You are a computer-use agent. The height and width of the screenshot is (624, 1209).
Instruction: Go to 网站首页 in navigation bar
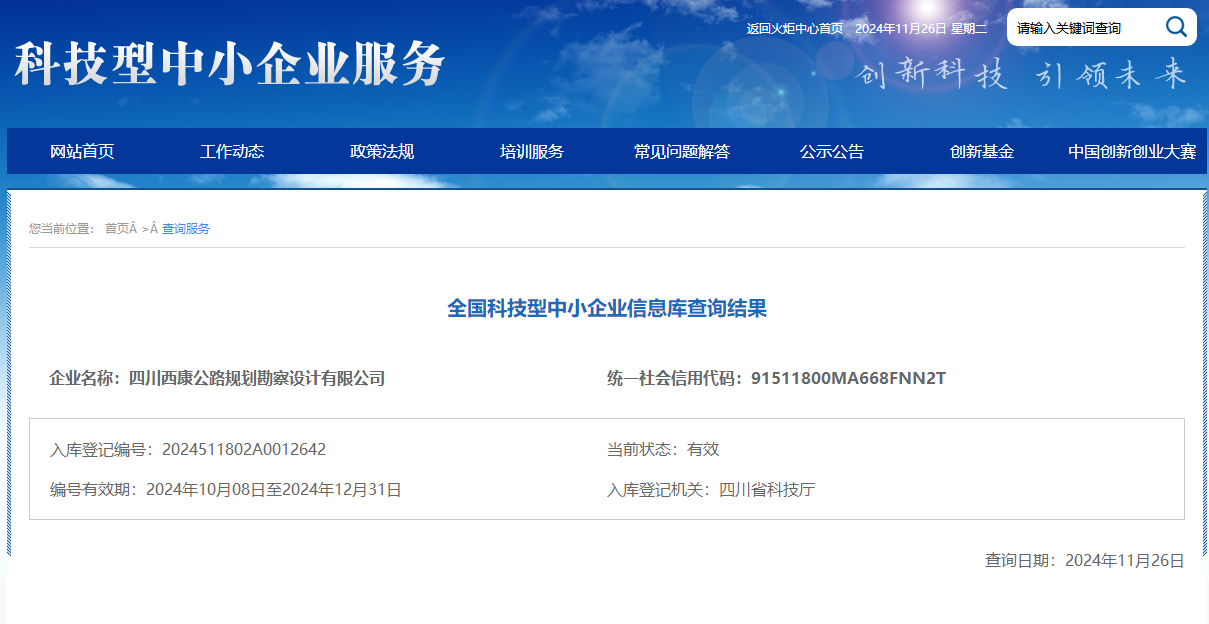point(82,152)
